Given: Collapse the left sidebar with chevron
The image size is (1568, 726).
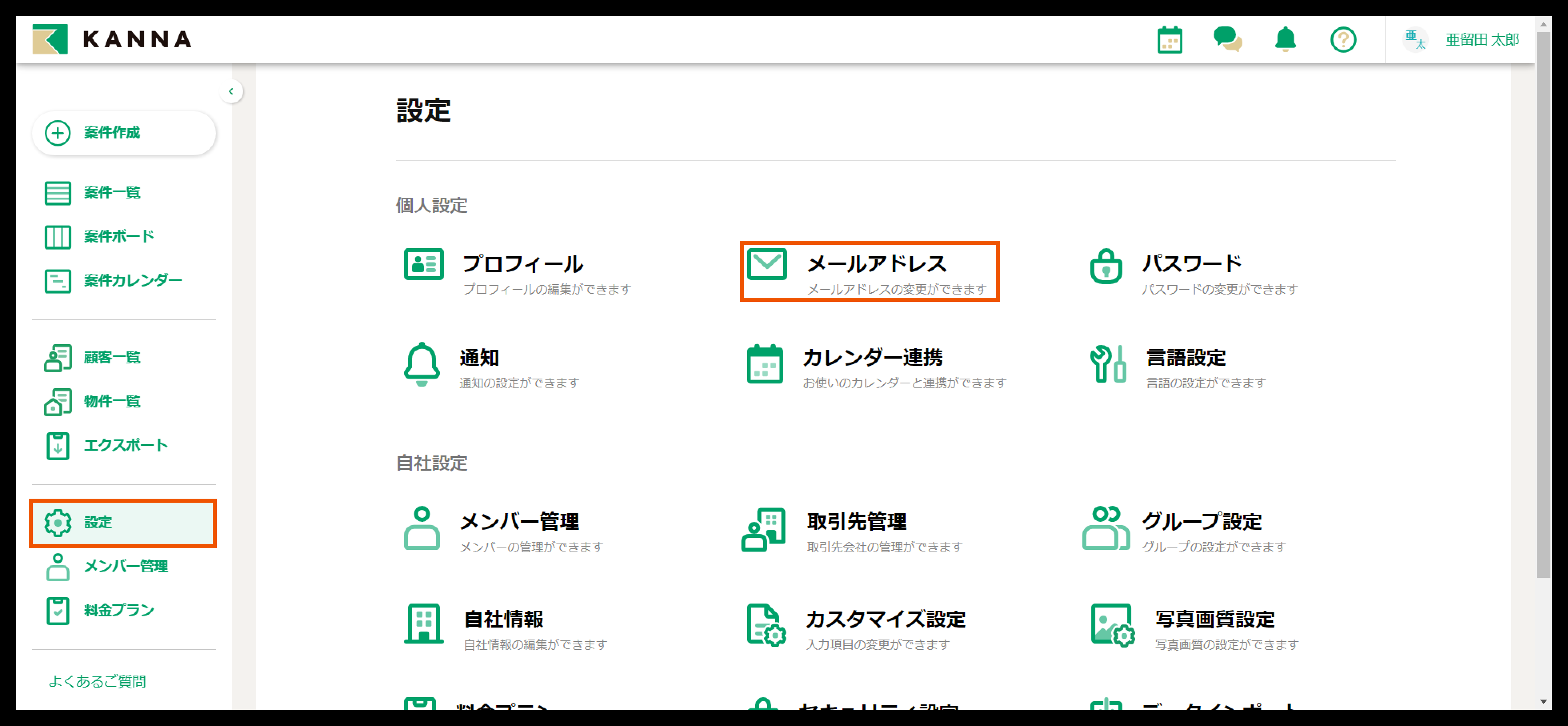Looking at the screenshot, I should (x=231, y=91).
